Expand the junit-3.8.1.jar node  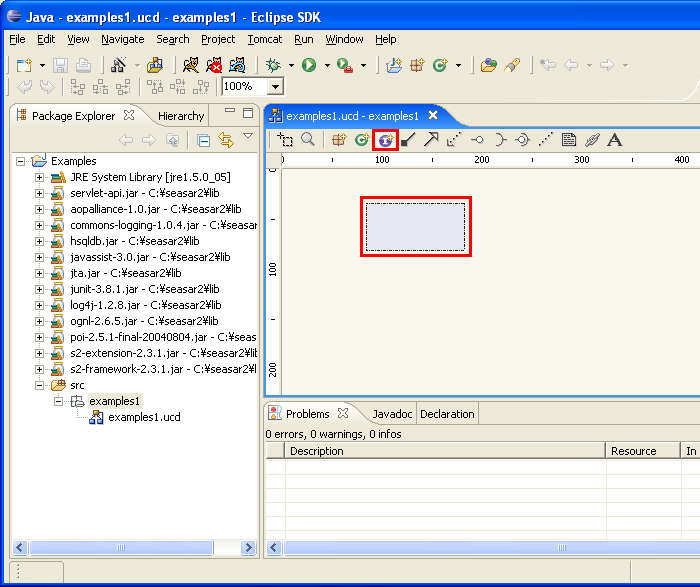click(40, 289)
